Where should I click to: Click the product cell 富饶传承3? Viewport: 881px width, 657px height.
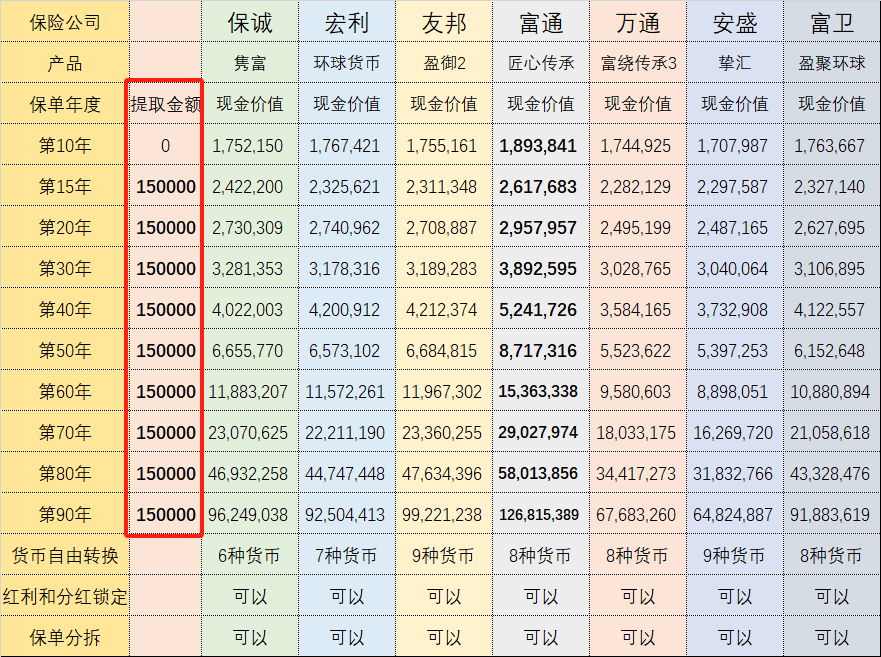(x=638, y=63)
